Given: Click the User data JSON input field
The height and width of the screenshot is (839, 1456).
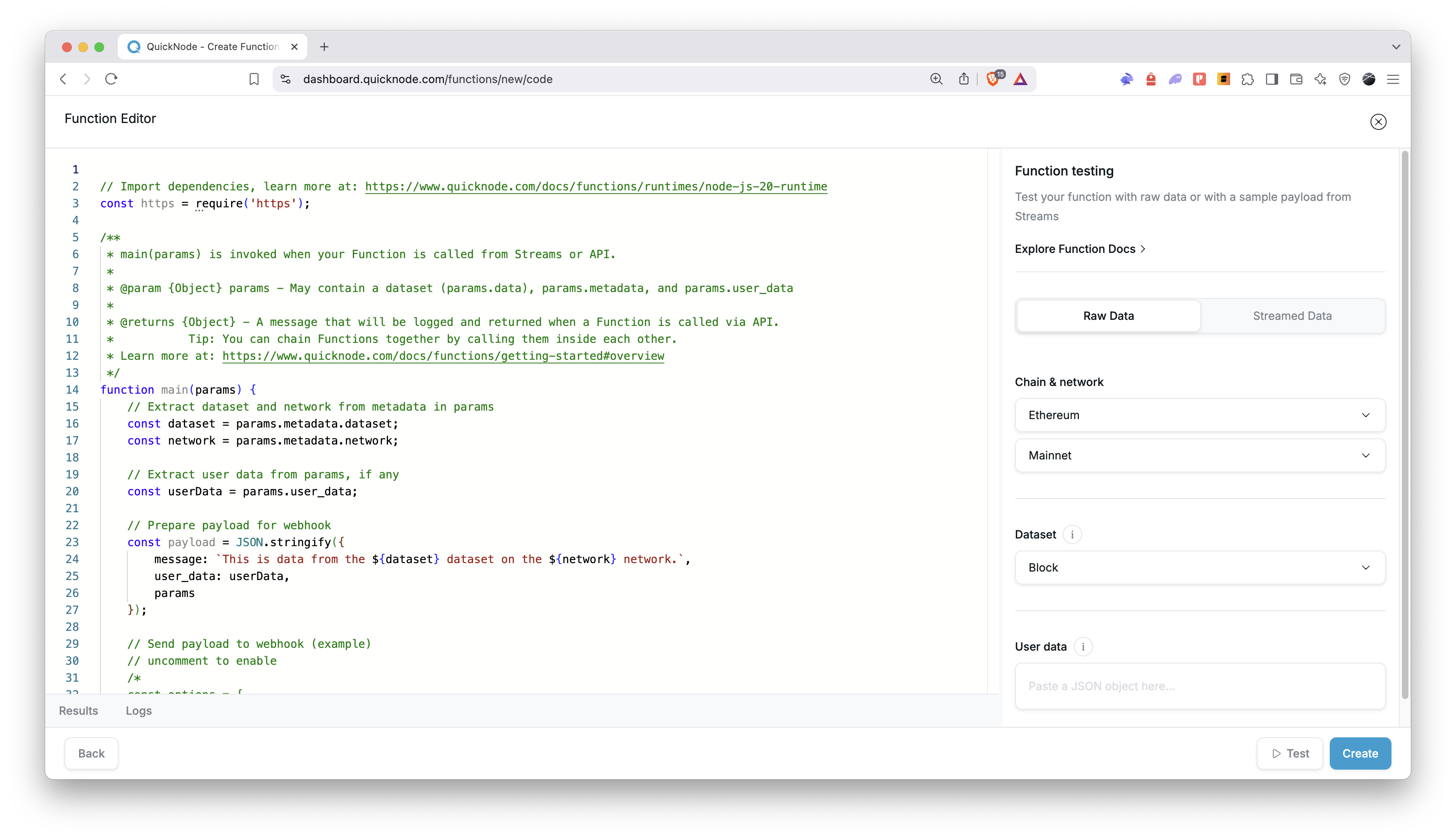Looking at the screenshot, I should [x=1199, y=686].
